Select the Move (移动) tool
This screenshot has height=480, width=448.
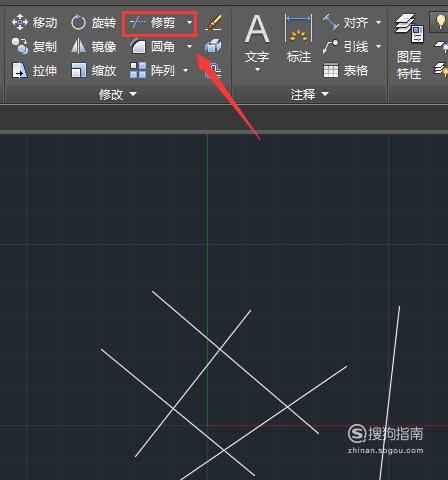pyautogui.click(x=34, y=23)
